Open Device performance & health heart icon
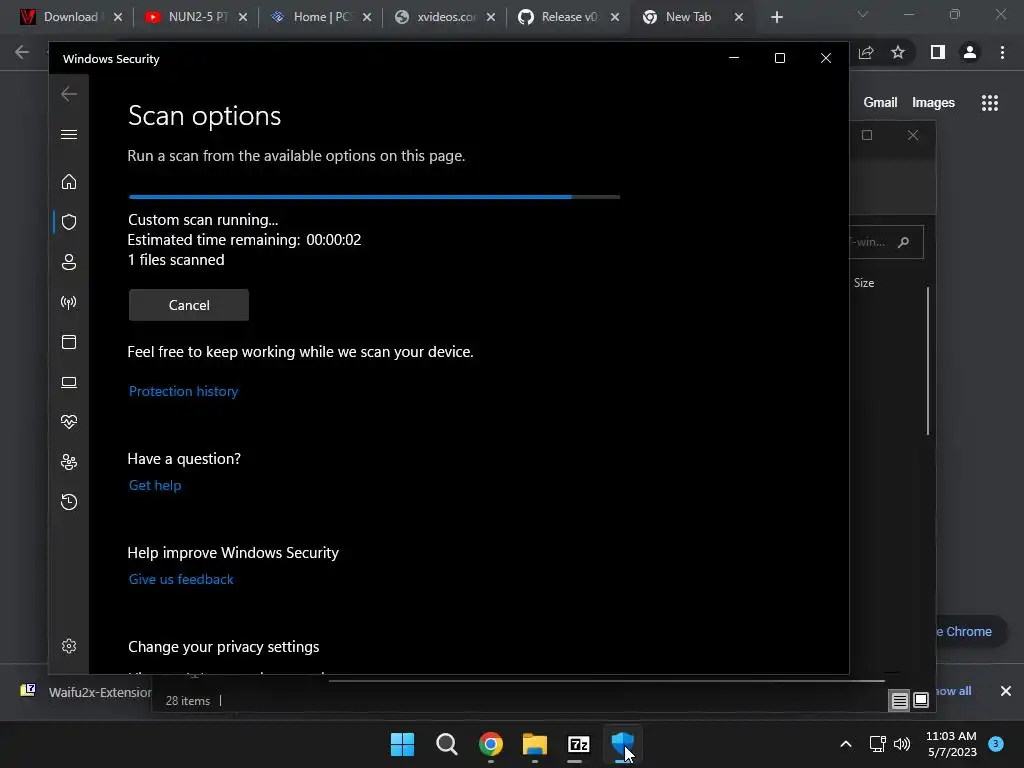Screen dimensions: 1024x768 69,422
